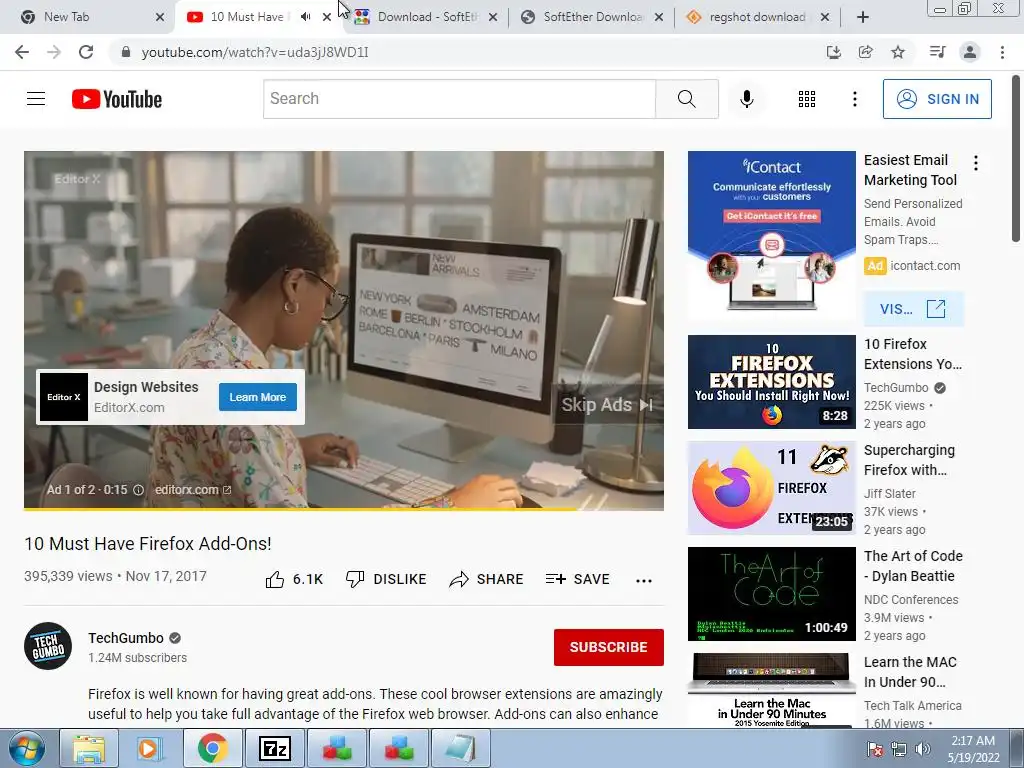Screen dimensions: 1024x768
Task: Type in the YouTube Search field
Action: 459,99
